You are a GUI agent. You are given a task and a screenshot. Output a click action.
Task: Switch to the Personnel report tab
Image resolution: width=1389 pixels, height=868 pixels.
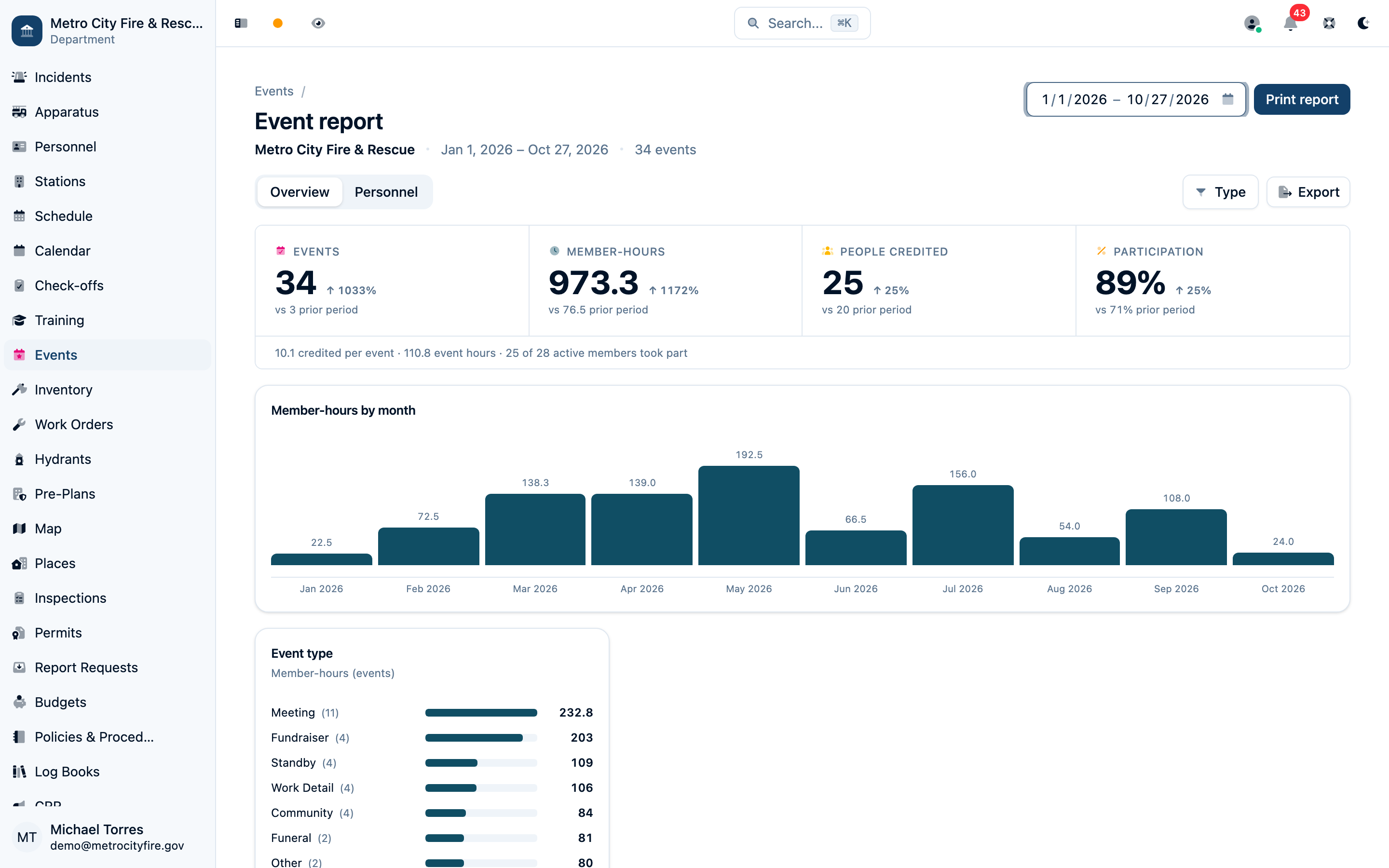pos(386,192)
